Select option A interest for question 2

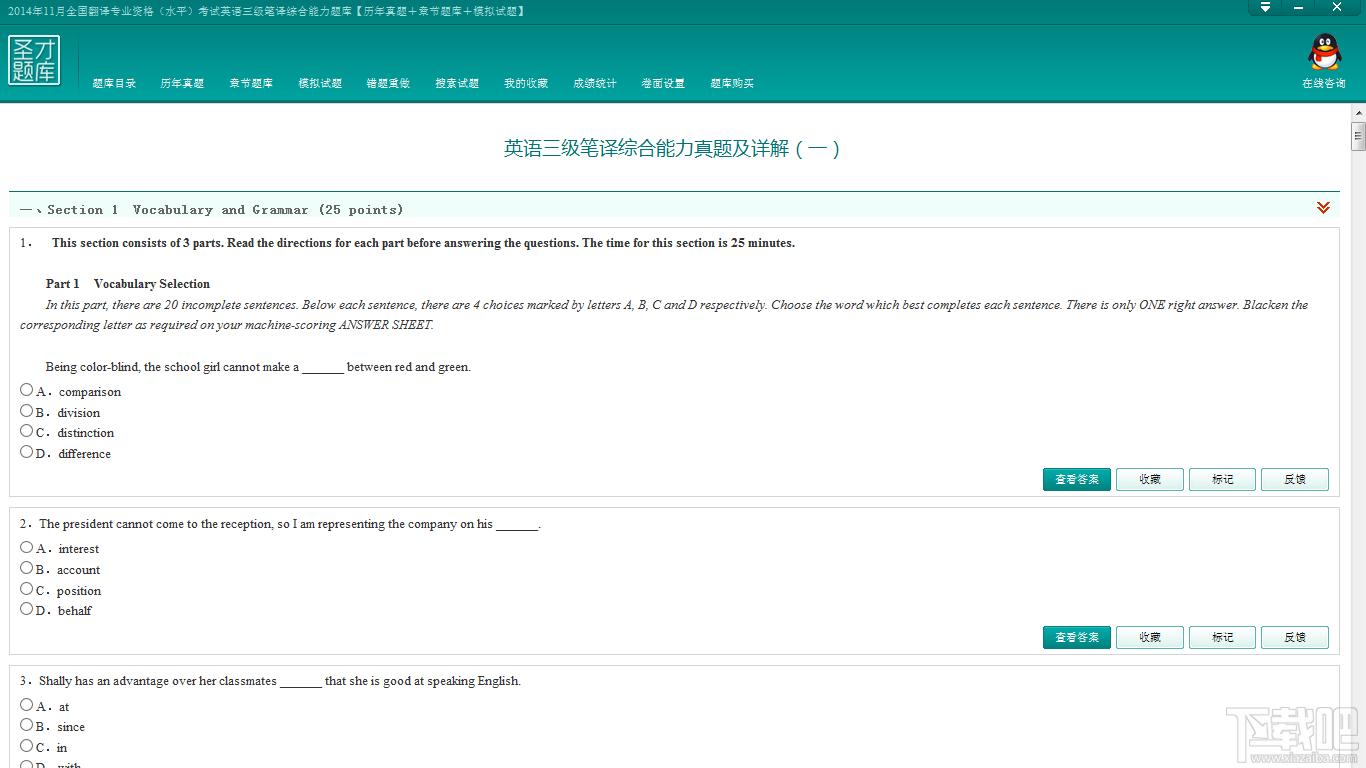tap(26, 547)
